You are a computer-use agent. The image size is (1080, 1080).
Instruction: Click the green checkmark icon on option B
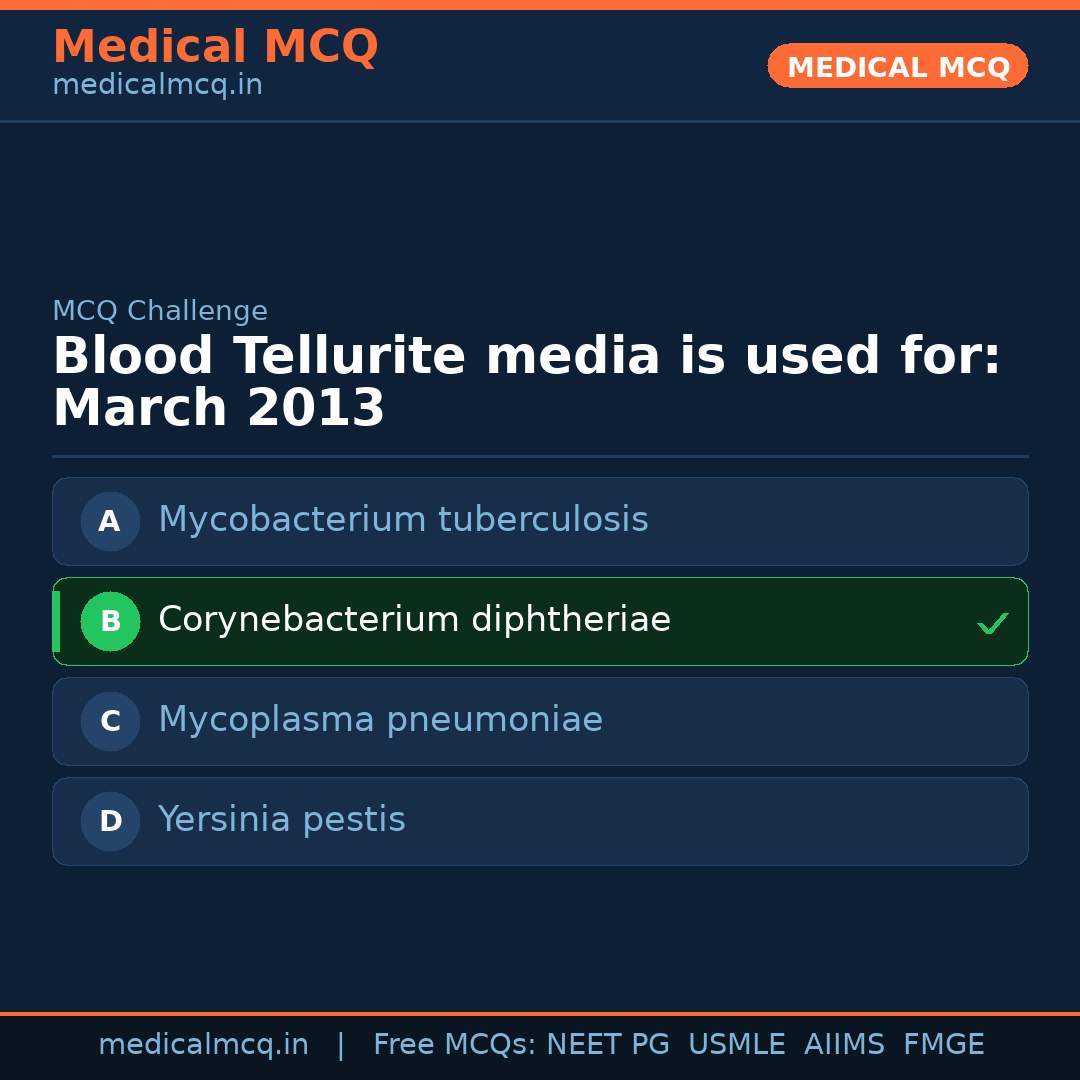(992, 623)
